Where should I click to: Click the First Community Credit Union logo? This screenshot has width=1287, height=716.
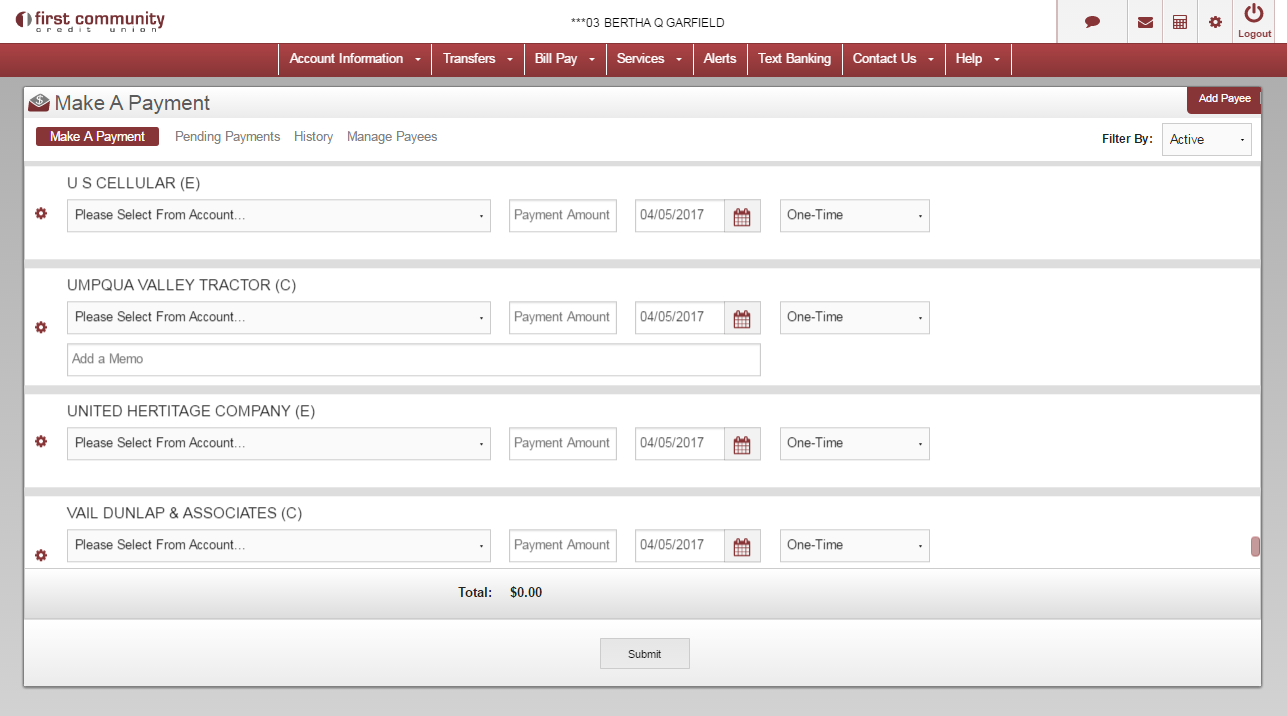[x=90, y=21]
